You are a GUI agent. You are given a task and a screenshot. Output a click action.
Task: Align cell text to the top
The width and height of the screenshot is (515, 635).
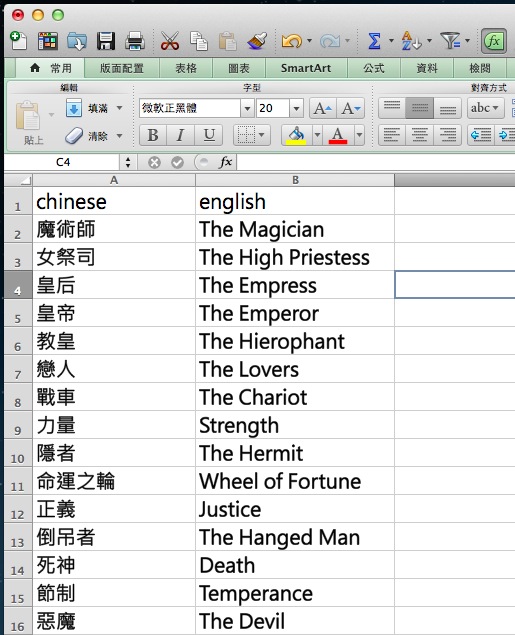(392, 108)
